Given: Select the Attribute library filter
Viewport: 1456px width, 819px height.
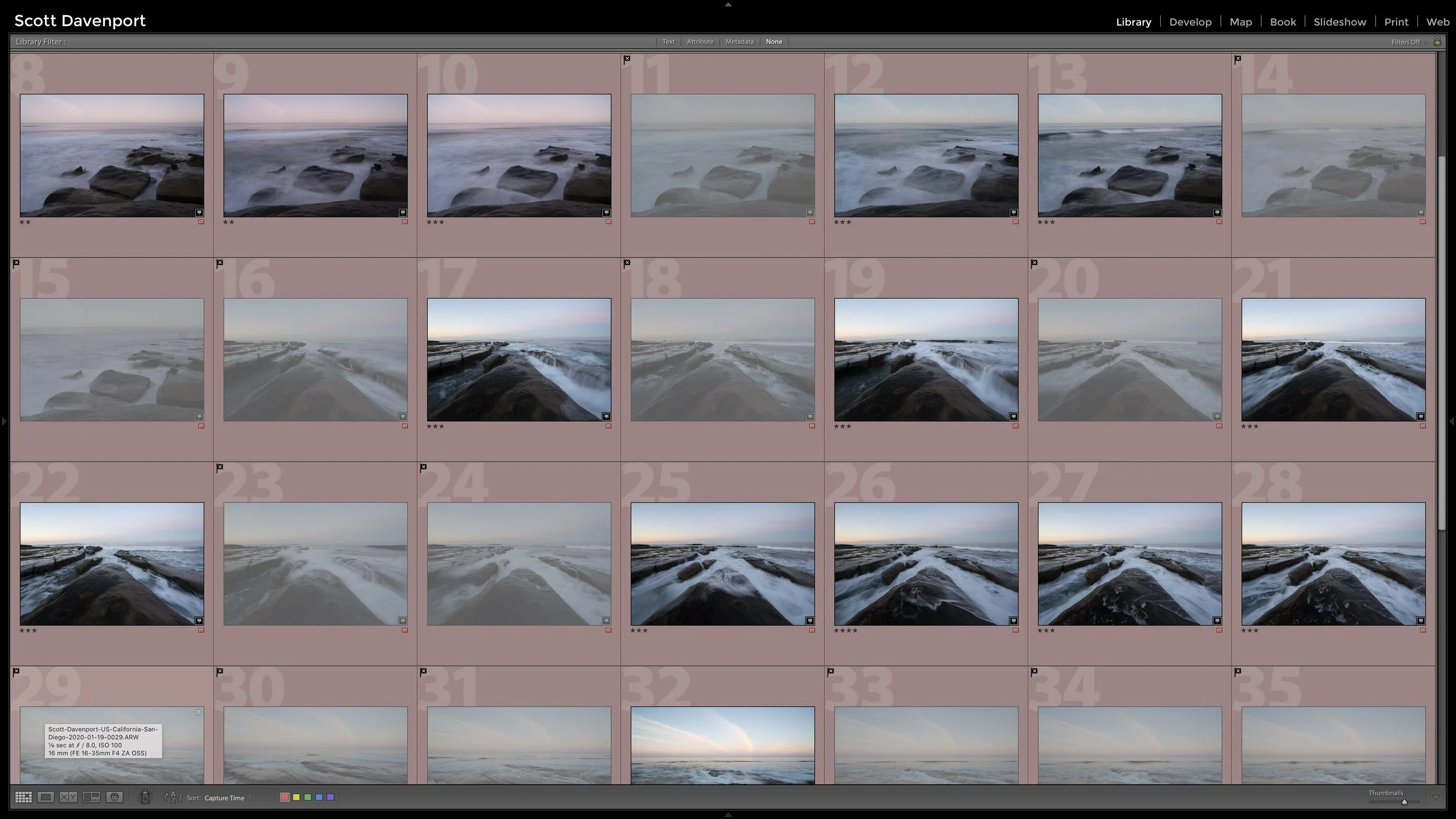Looking at the screenshot, I should click(x=699, y=42).
